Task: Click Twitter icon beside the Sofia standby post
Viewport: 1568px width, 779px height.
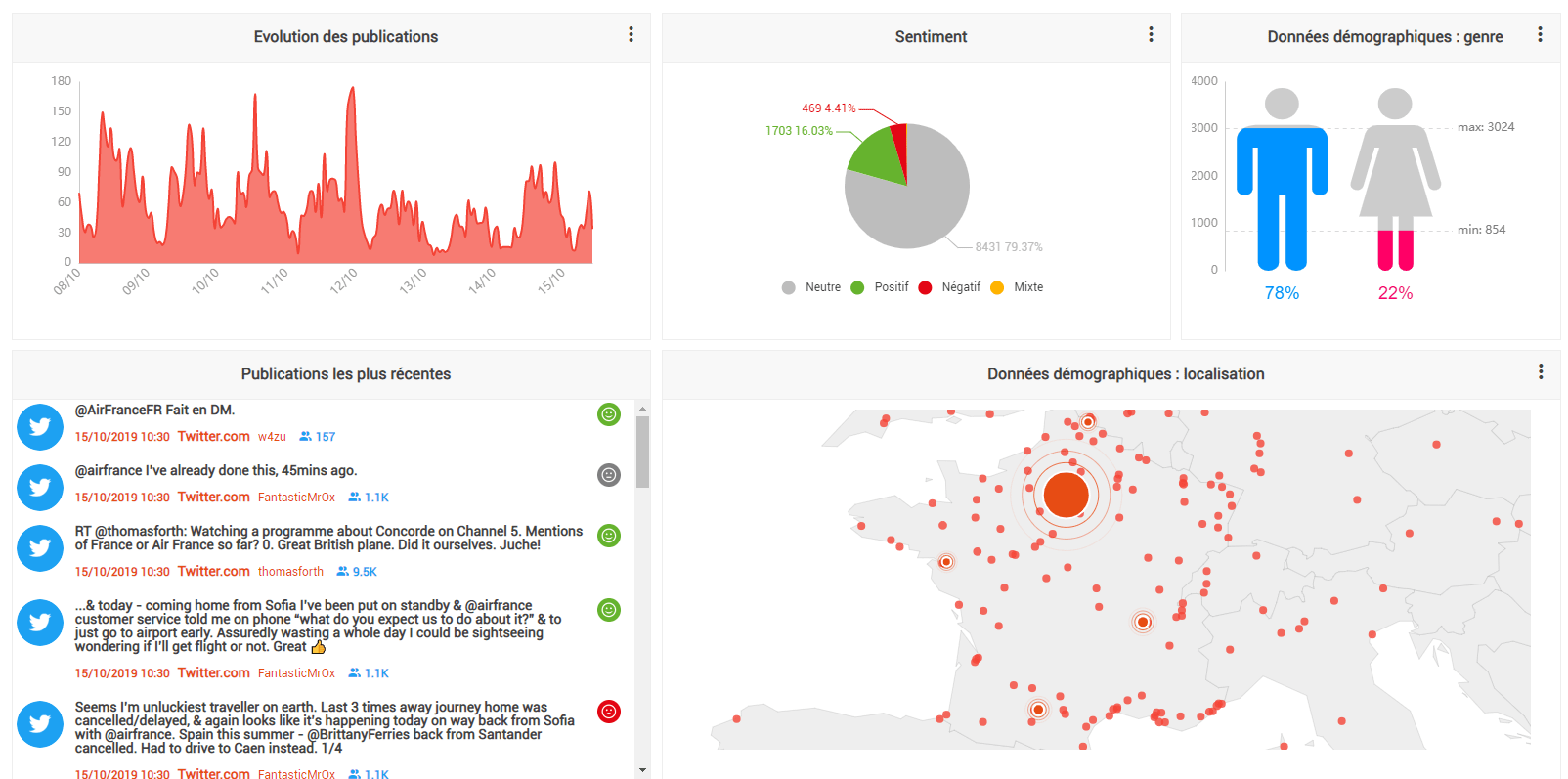Action: pos(40,623)
